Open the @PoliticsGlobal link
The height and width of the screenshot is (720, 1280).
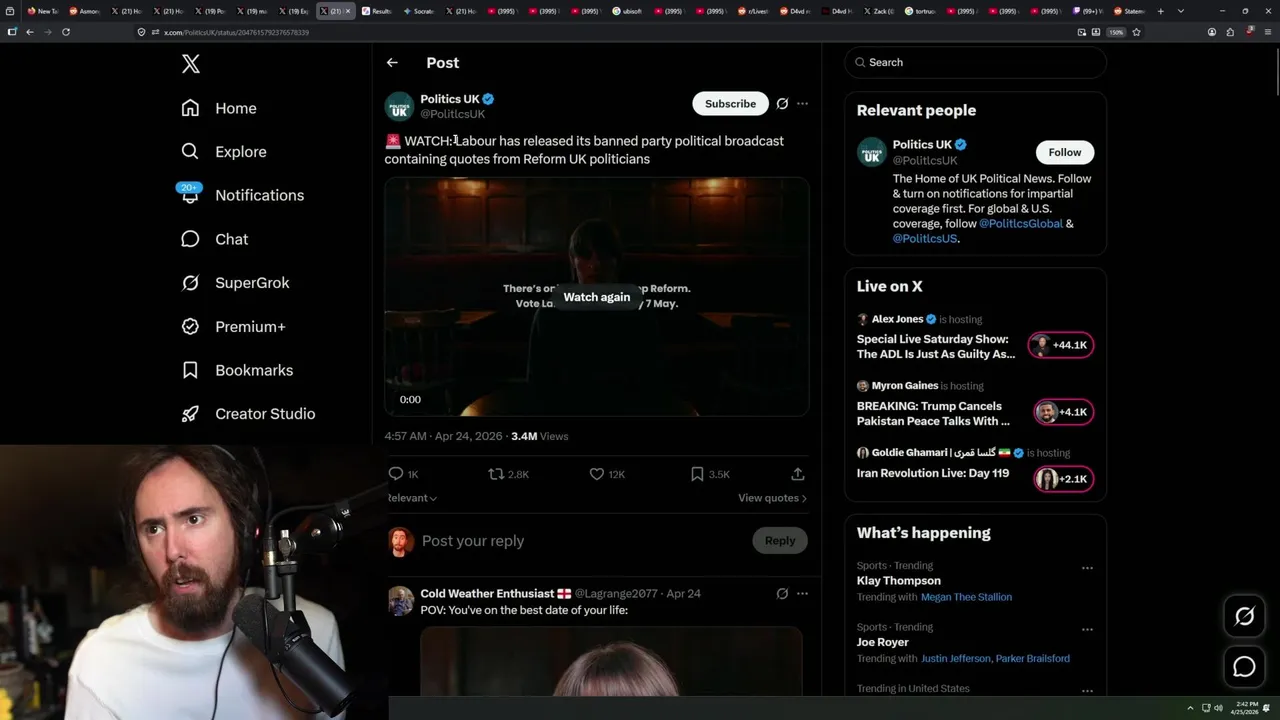pos(1020,224)
